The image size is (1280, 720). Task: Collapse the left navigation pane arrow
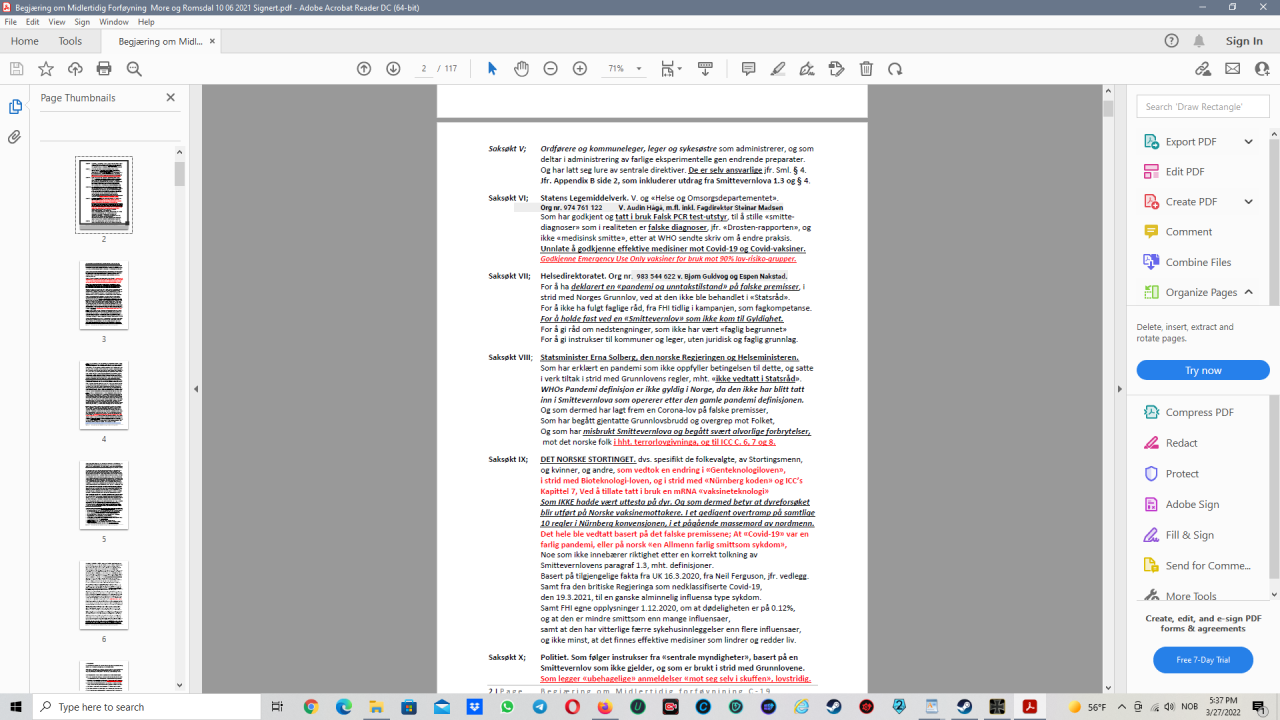pyautogui.click(x=196, y=389)
